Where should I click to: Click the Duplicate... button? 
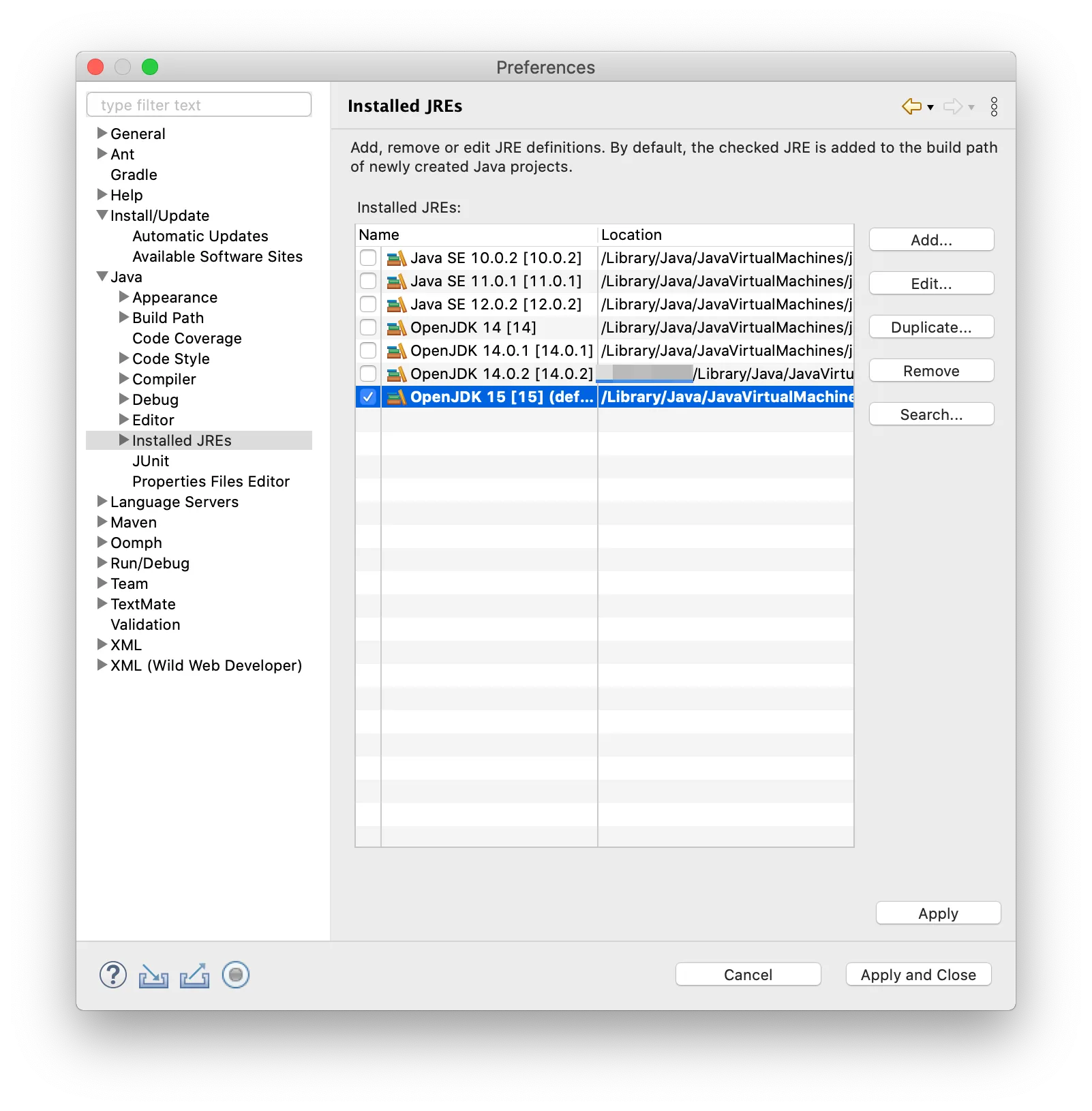(x=931, y=327)
